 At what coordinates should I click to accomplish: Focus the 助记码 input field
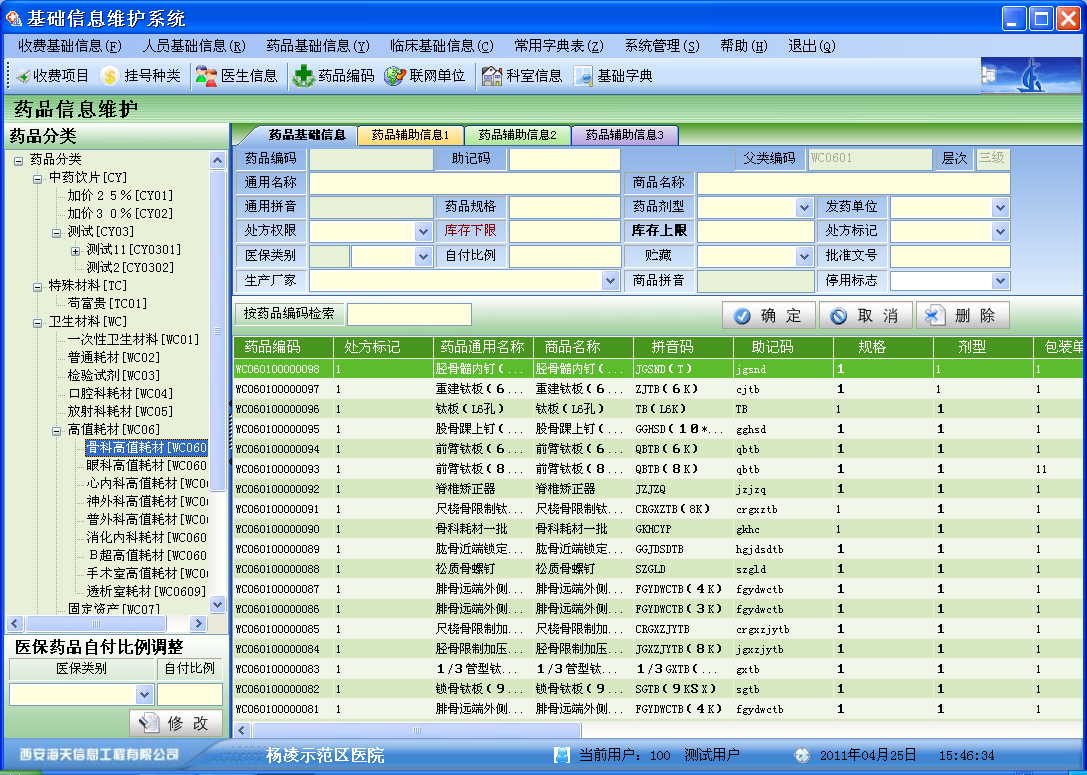[564, 159]
